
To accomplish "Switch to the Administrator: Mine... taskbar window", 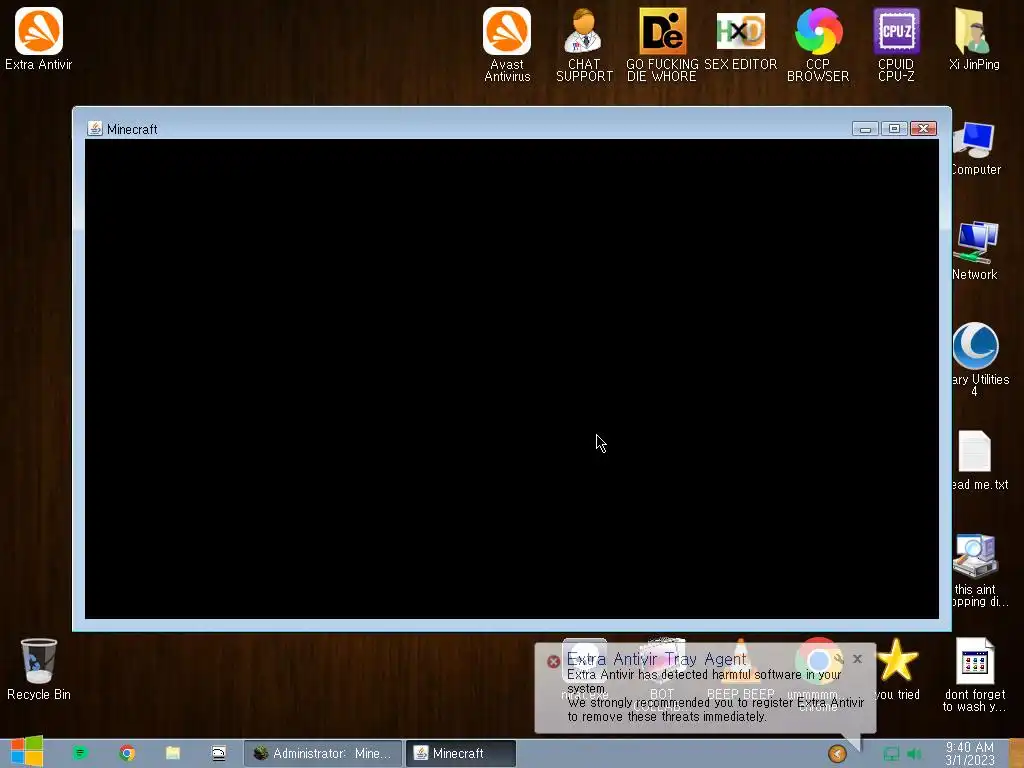I will pyautogui.click(x=323, y=753).
